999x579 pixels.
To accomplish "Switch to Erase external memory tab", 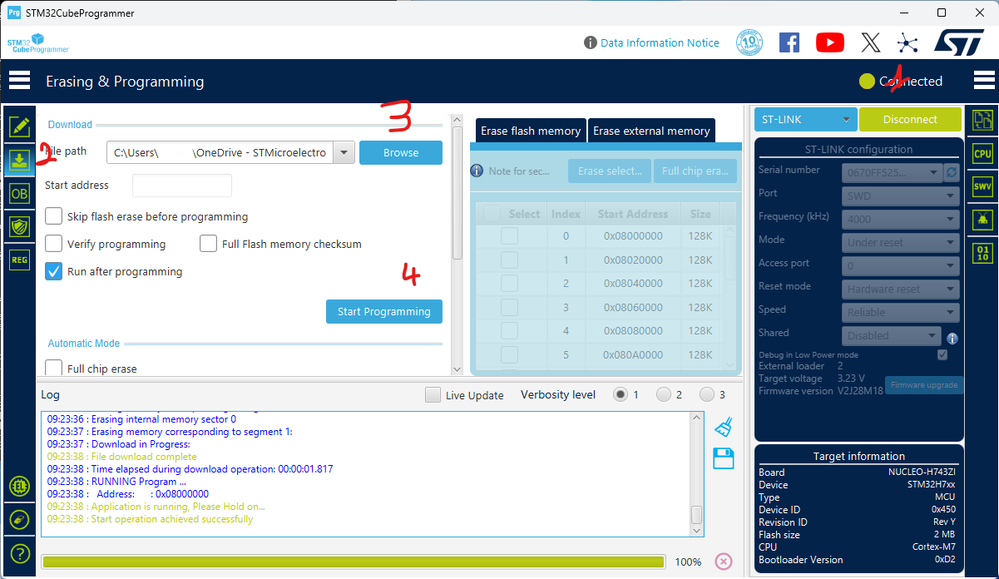I will tap(651, 131).
